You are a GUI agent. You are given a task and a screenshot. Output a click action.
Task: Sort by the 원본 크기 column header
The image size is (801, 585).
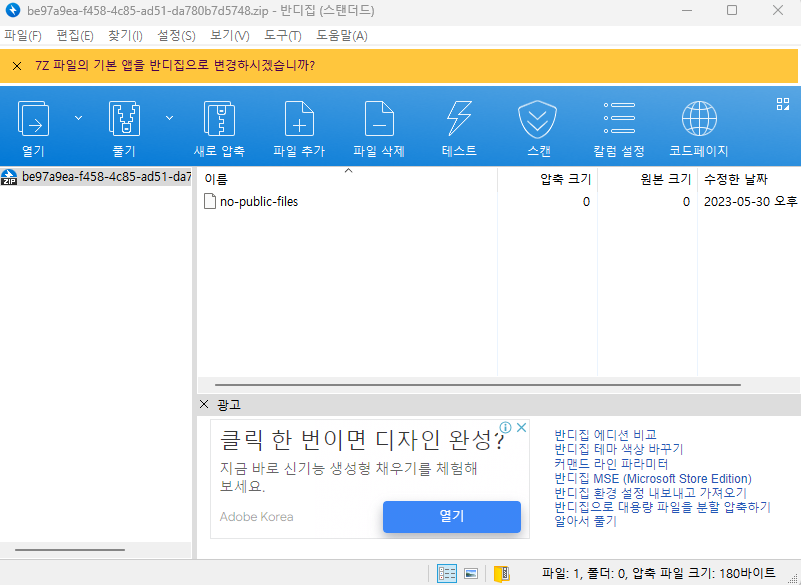click(647, 179)
